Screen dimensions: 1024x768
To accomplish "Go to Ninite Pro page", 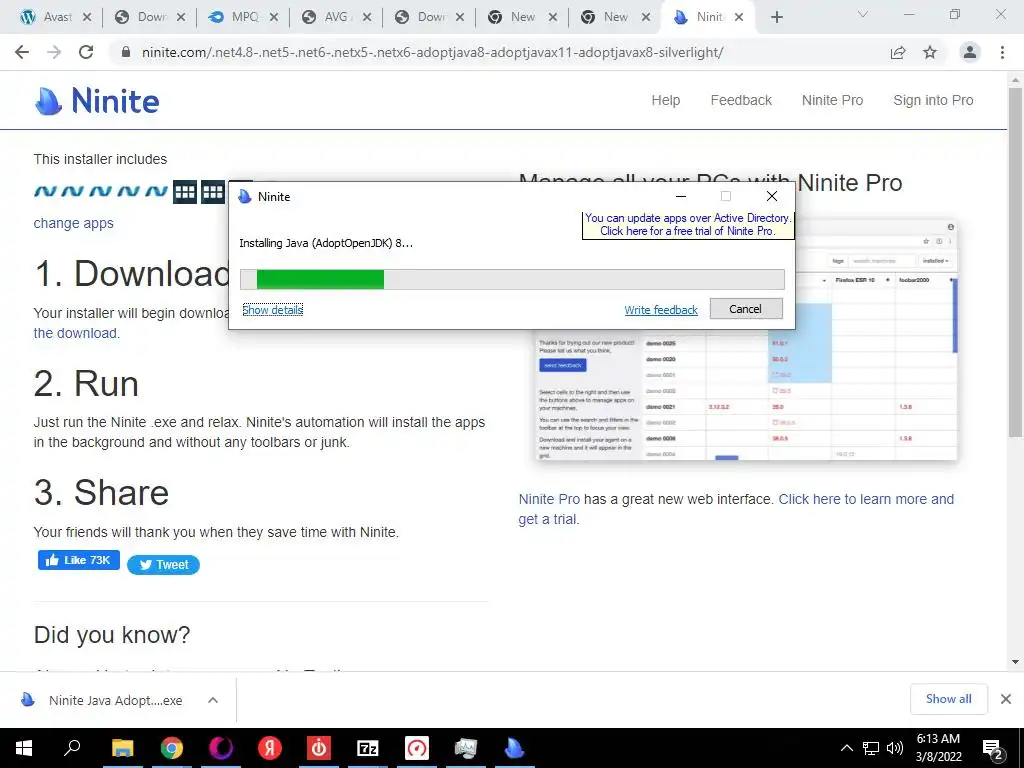I will point(832,100).
